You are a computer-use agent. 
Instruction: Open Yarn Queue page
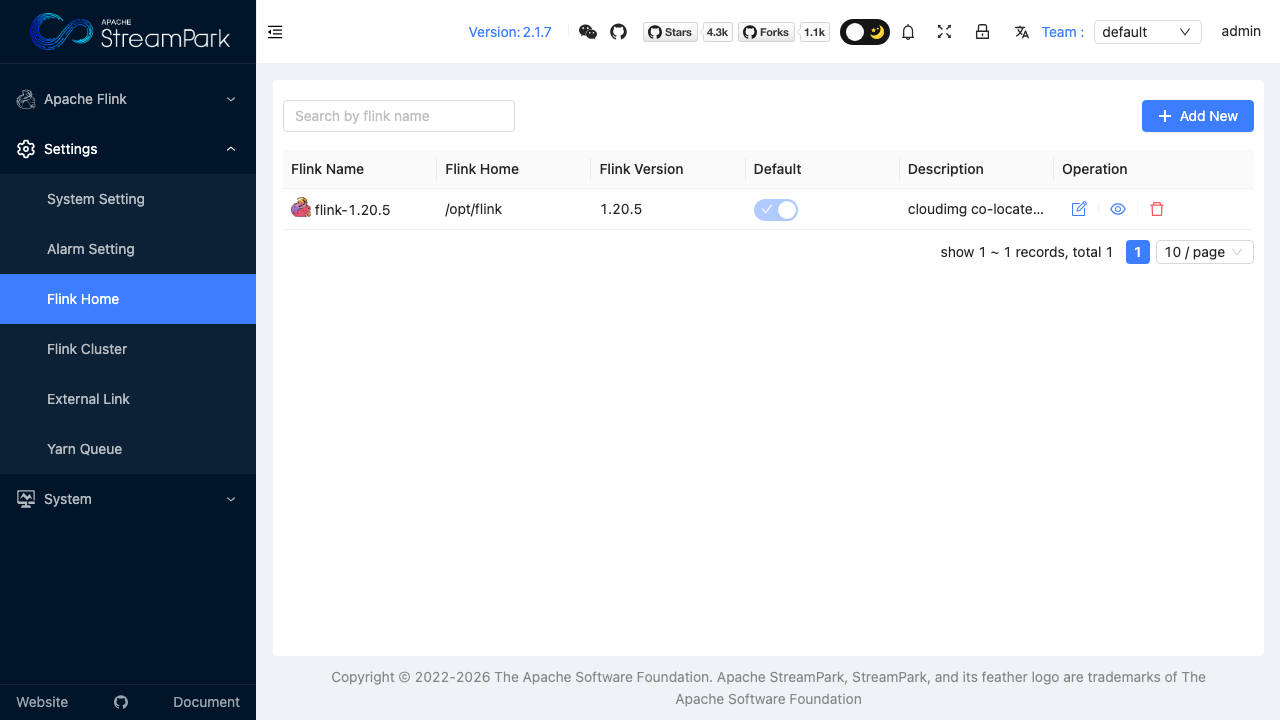(128, 449)
